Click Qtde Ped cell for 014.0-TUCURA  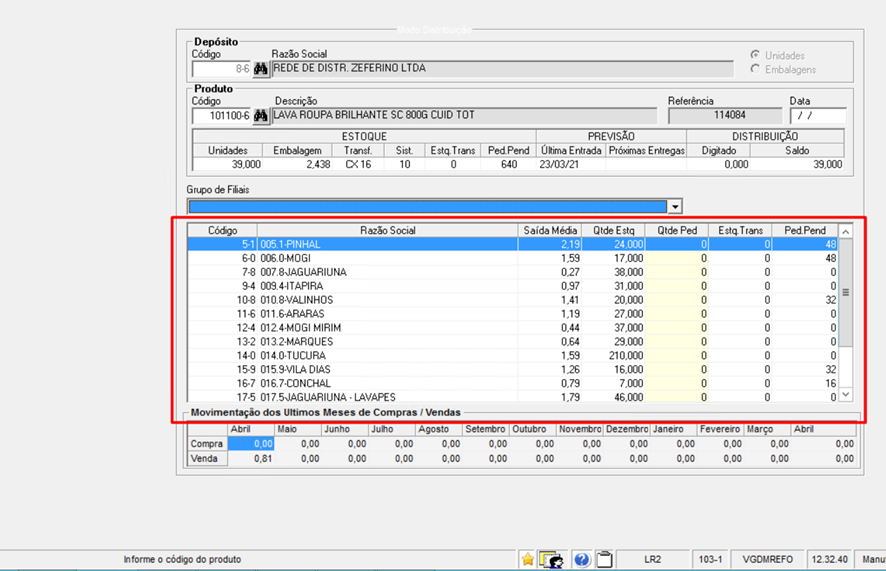coord(677,355)
